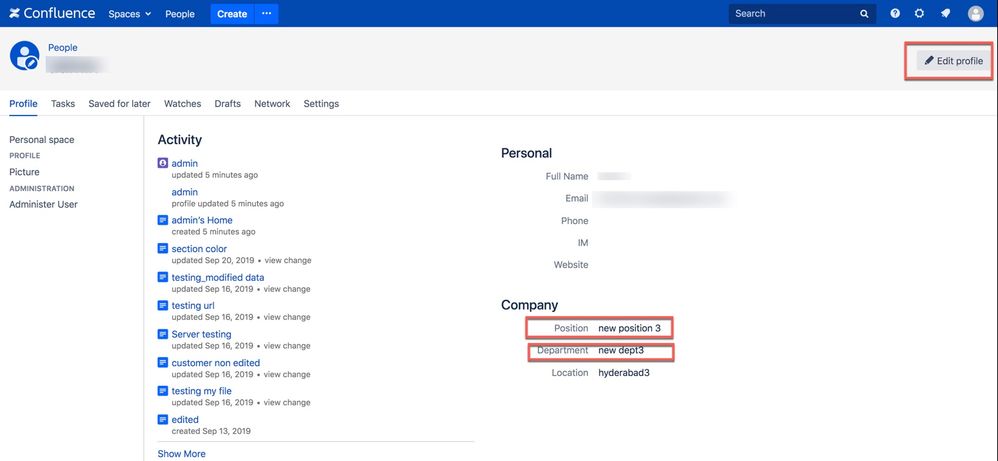Image resolution: width=998 pixels, height=461 pixels.
Task: Click the search magnifier icon
Action: (864, 13)
